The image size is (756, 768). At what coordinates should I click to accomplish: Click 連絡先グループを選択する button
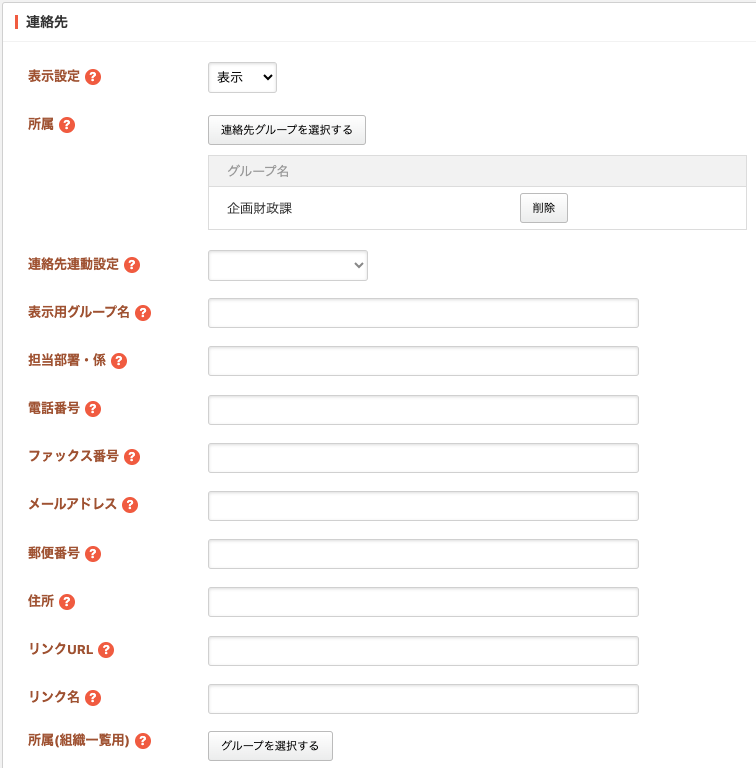(x=287, y=130)
